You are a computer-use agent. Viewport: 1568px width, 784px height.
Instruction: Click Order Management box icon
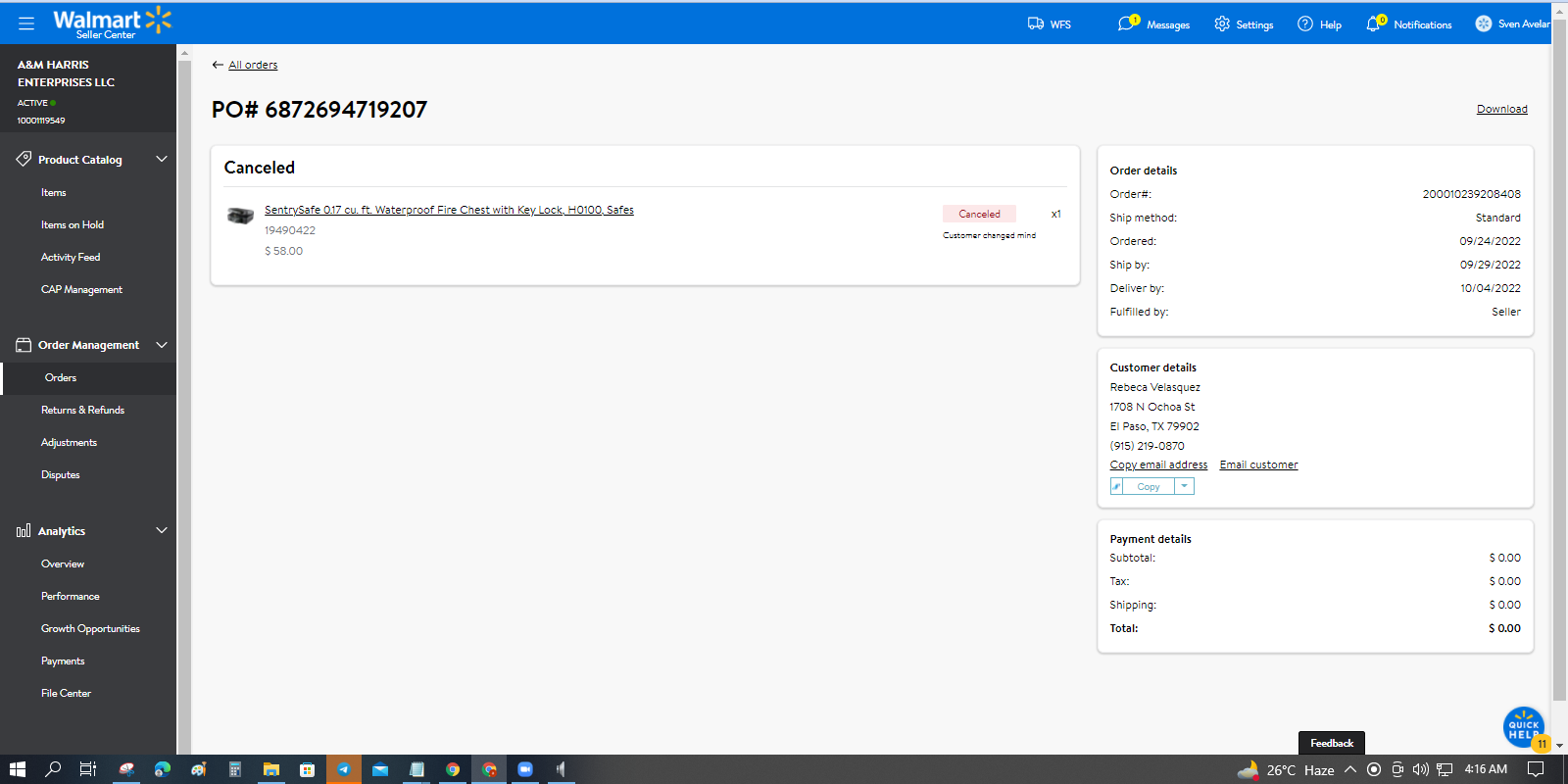[24, 345]
